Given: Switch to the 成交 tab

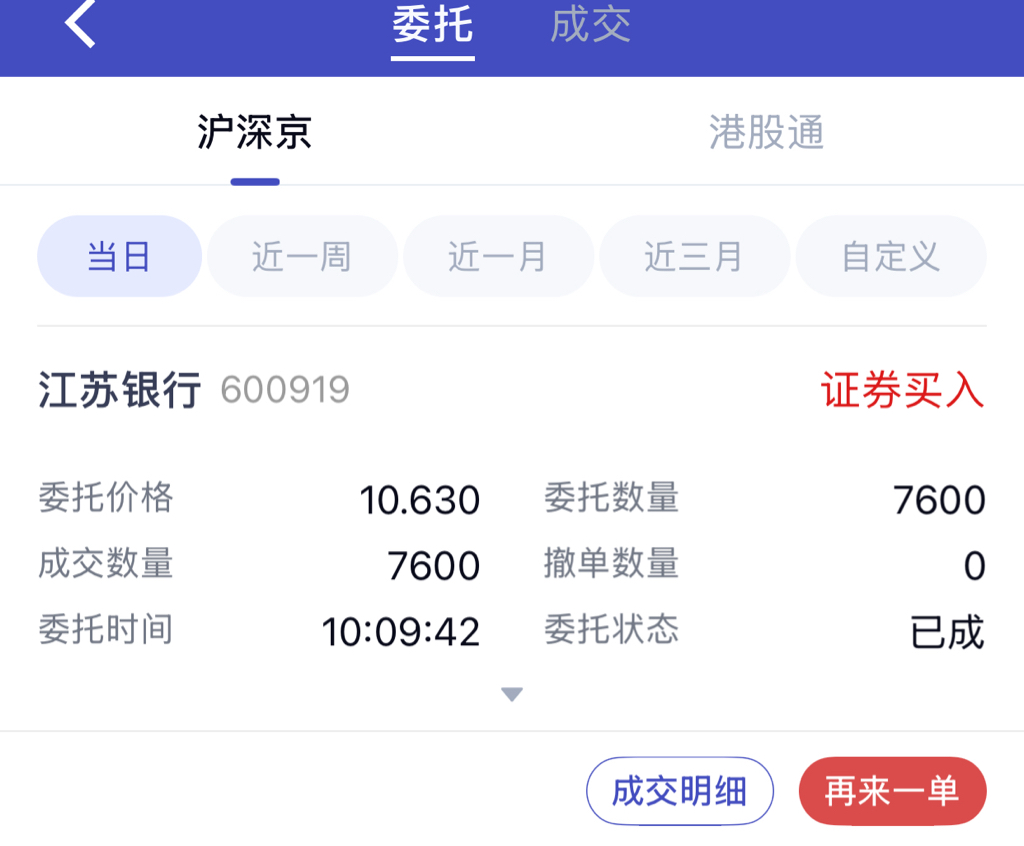Looking at the screenshot, I should (590, 25).
